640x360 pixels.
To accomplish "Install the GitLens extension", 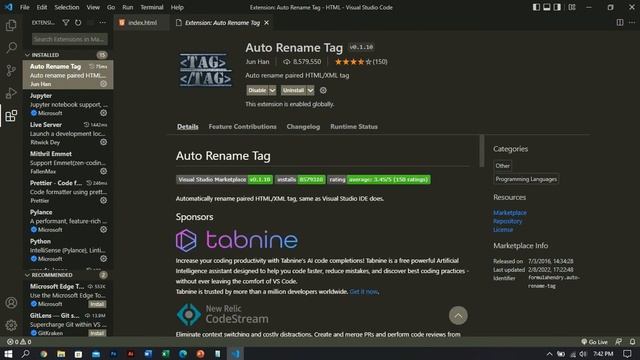I will coord(97,333).
